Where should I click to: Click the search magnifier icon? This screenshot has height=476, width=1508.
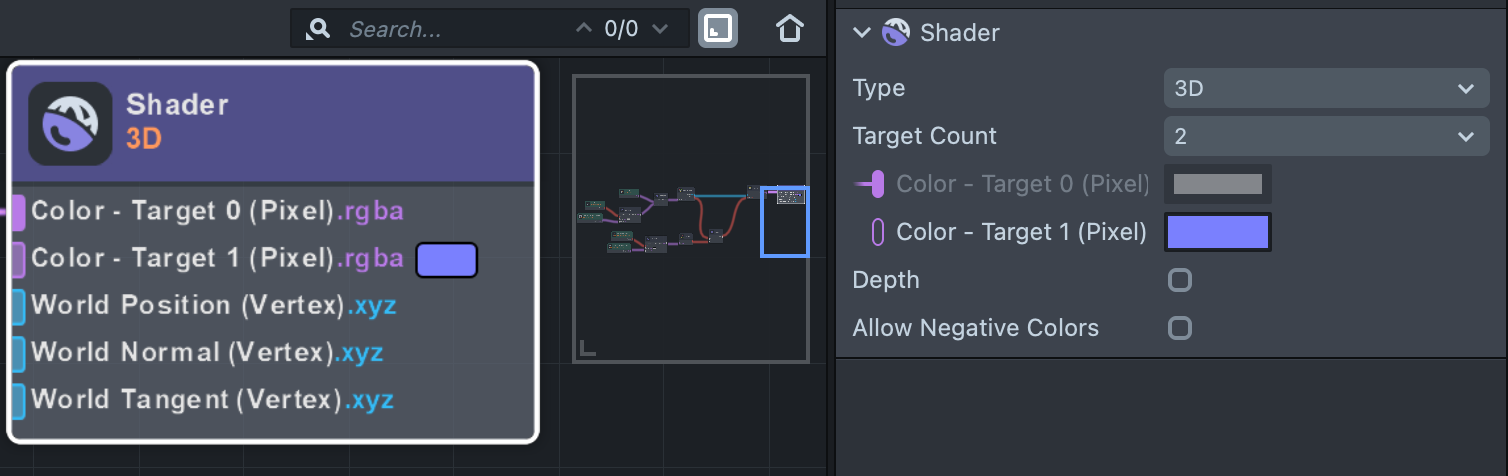pyautogui.click(x=319, y=29)
